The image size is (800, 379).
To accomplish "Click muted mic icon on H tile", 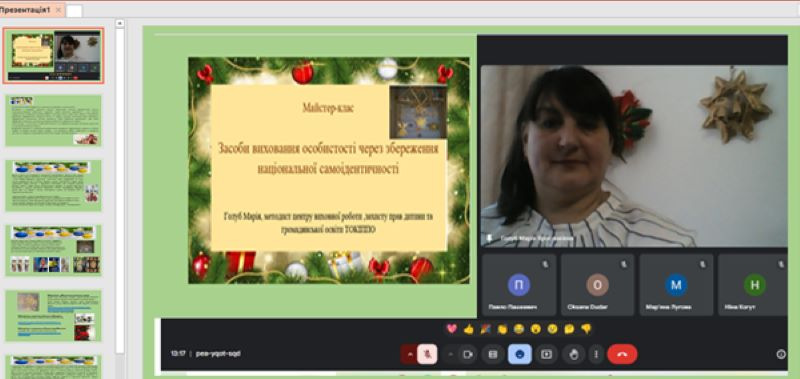I will (x=781, y=264).
